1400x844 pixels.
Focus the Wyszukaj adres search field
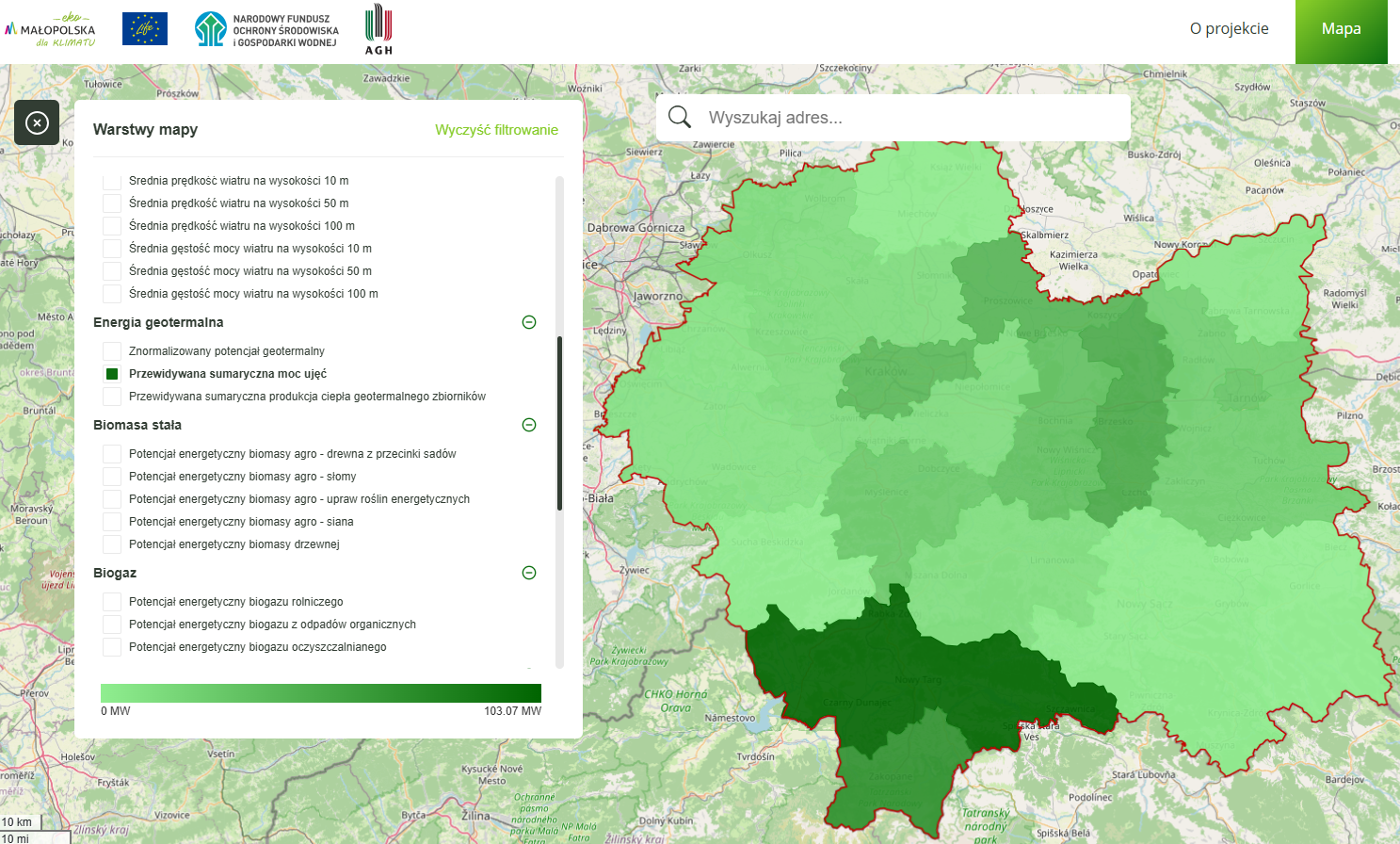pyautogui.click(x=893, y=118)
